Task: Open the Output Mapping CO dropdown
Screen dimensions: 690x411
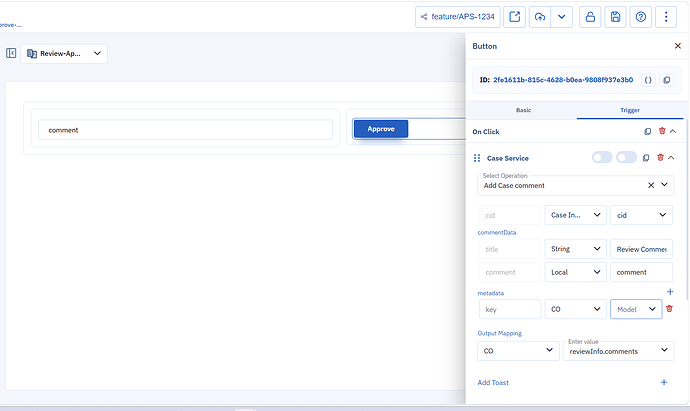Action: [x=518, y=351]
